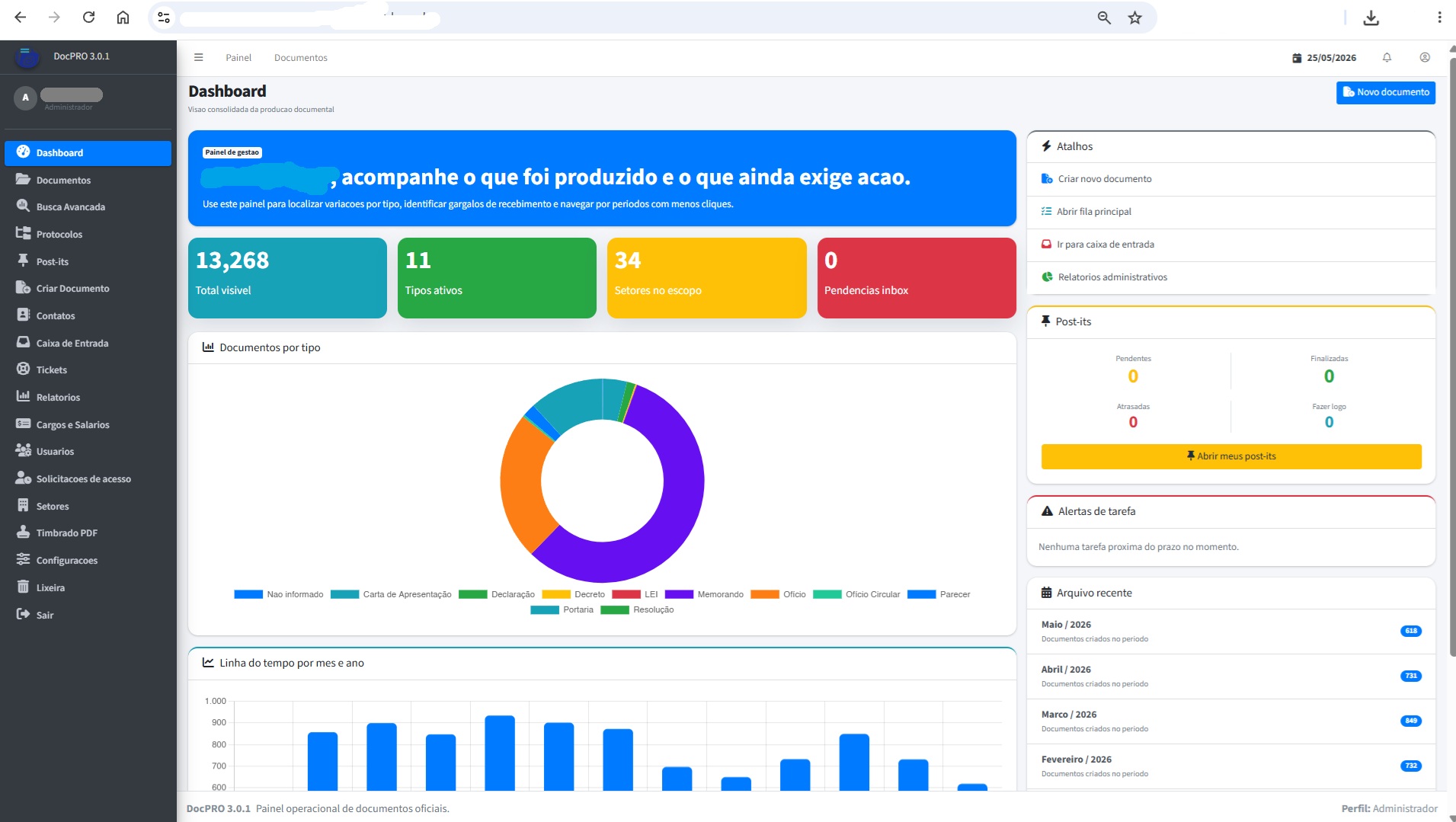Open Protocolos icon in sidebar
1456x822 pixels.
(23, 233)
